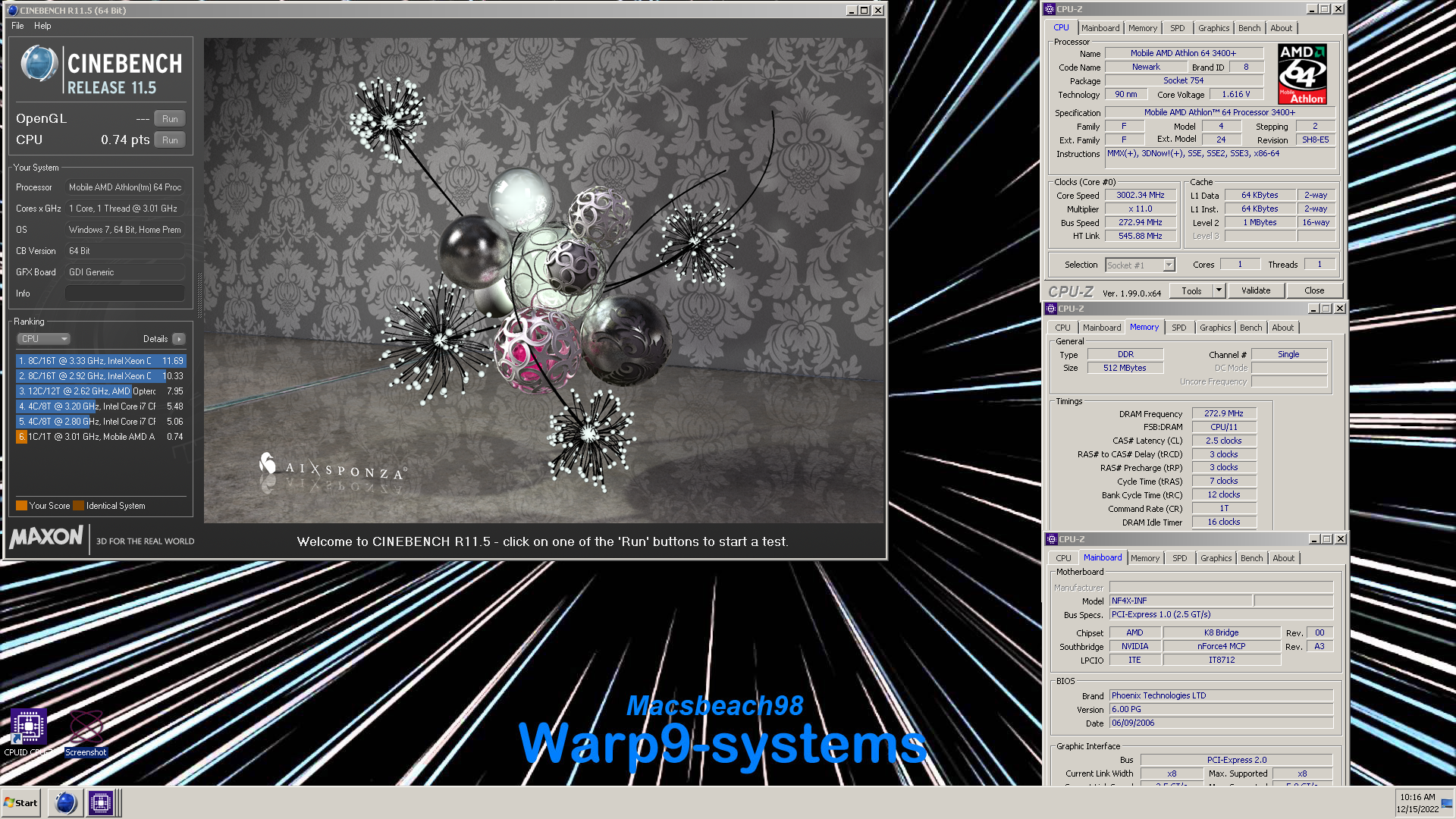Click the CPU-Z taskbar icon
1456x819 pixels.
click(101, 803)
